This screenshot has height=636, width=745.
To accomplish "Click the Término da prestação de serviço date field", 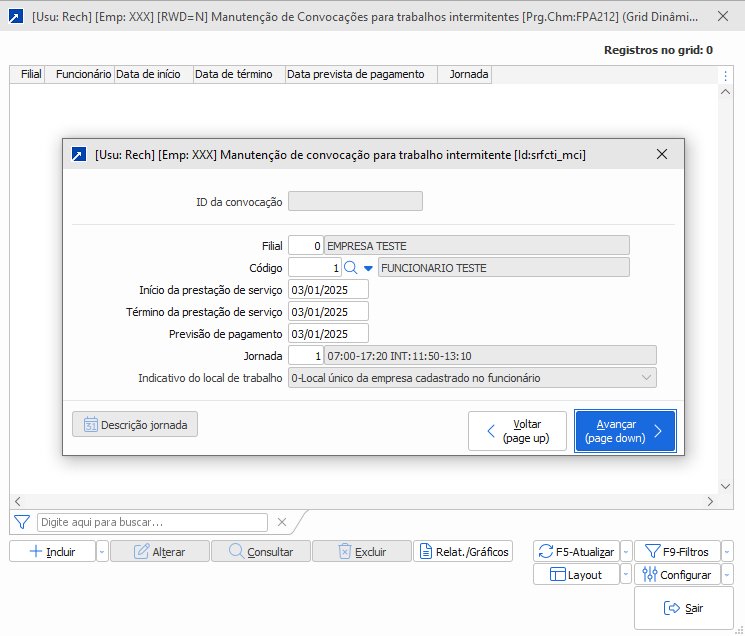I will coord(328,312).
